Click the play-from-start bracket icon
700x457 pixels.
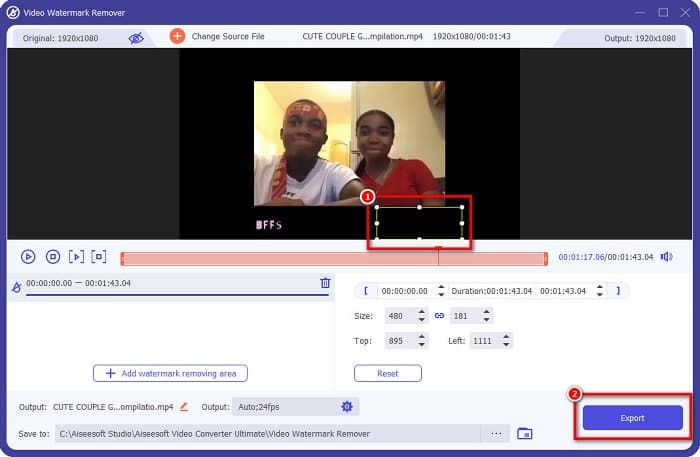[x=76, y=257]
